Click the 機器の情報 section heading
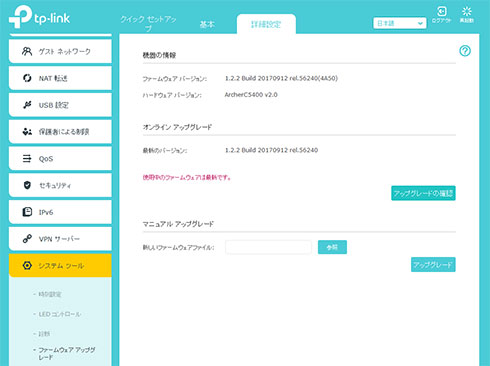The image size is (490, 366). (x=159, y=55)
